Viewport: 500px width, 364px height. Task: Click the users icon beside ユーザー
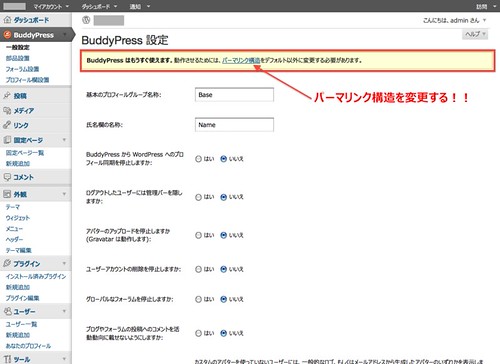point(7,311)
